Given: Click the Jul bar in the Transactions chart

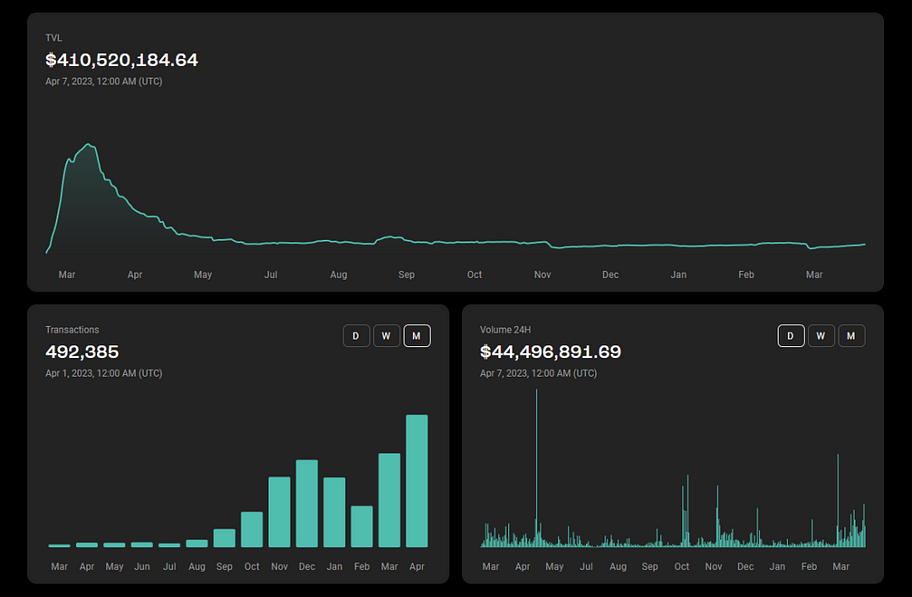Looking at the screenshot, I should pyautogui.click(x=169, y=545).
